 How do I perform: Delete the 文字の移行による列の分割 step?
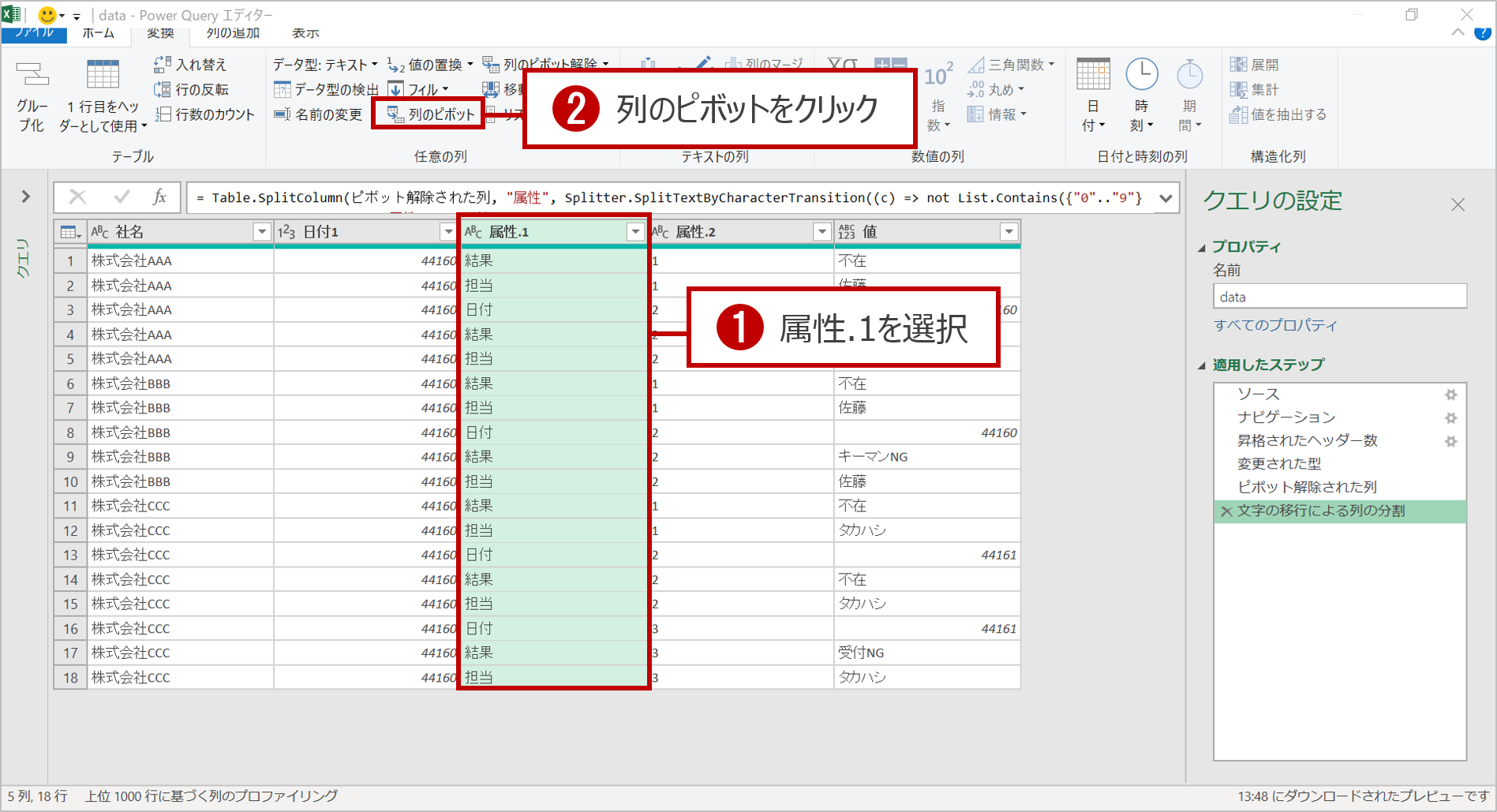point(1226,511)
